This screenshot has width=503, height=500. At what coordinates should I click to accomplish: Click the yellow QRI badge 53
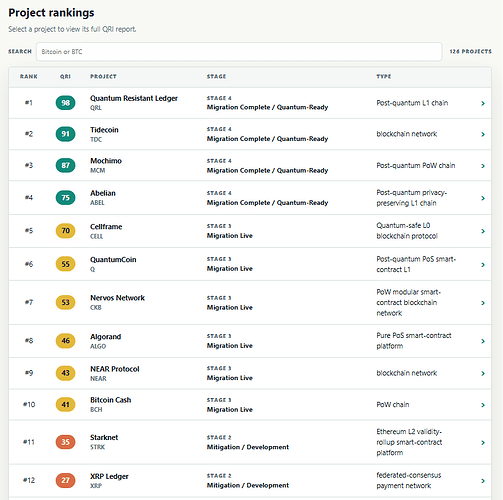(x=65, y=302)
